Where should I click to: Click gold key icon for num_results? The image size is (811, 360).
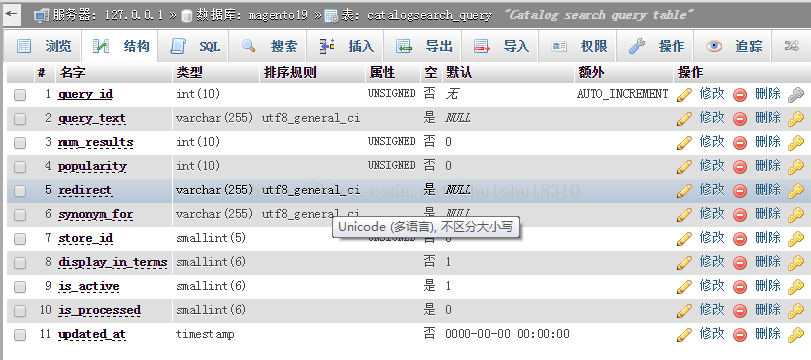pos(795,143)
